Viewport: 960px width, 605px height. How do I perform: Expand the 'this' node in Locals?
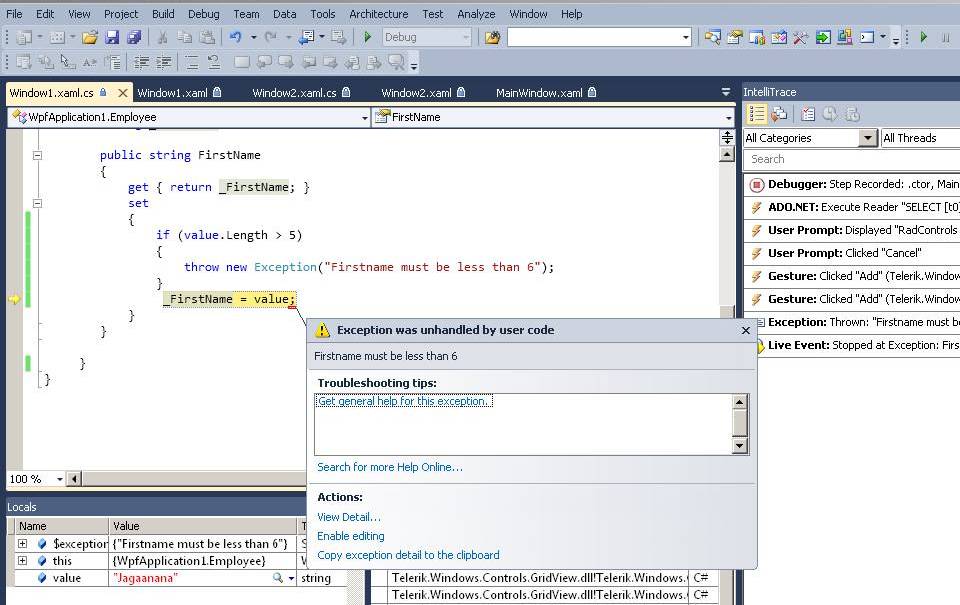(22, 561)
